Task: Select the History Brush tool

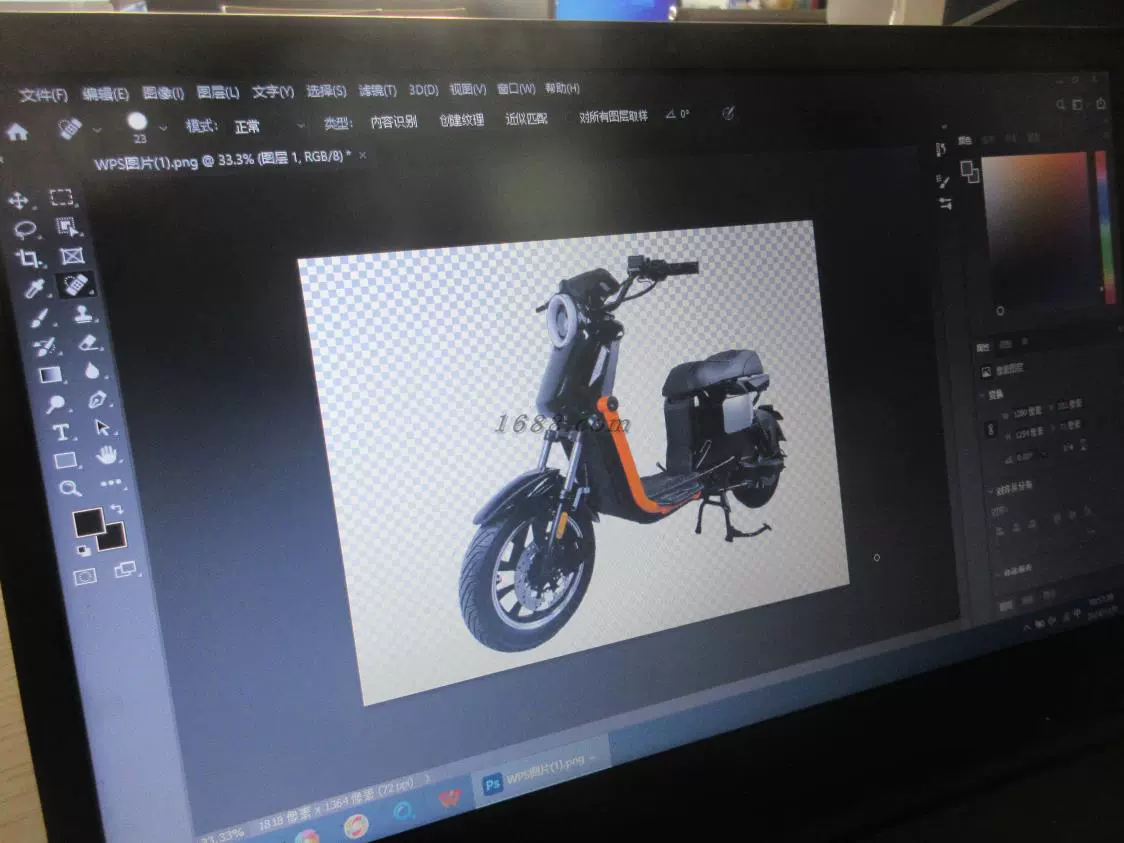Action: 44,347
